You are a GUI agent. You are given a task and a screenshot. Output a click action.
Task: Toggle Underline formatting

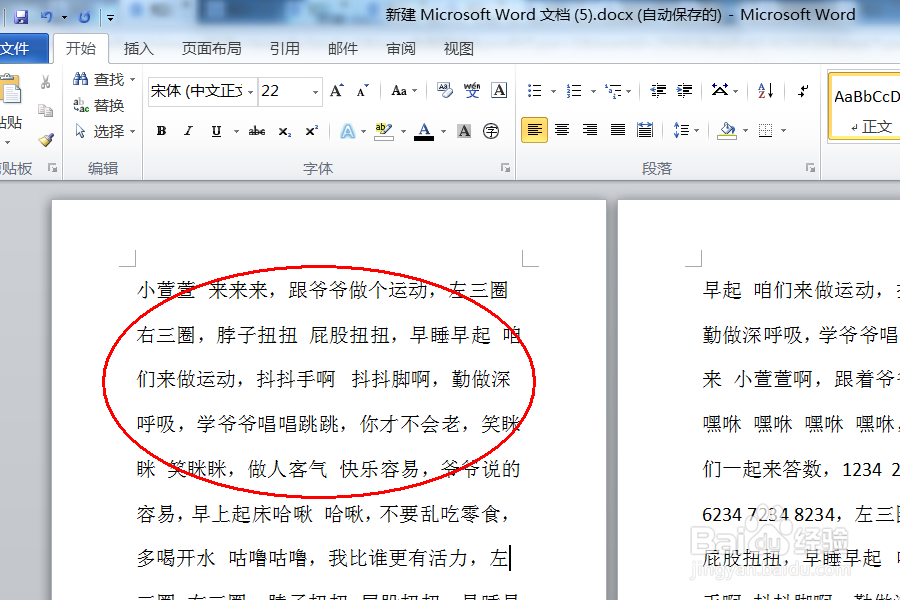[216, 131]
